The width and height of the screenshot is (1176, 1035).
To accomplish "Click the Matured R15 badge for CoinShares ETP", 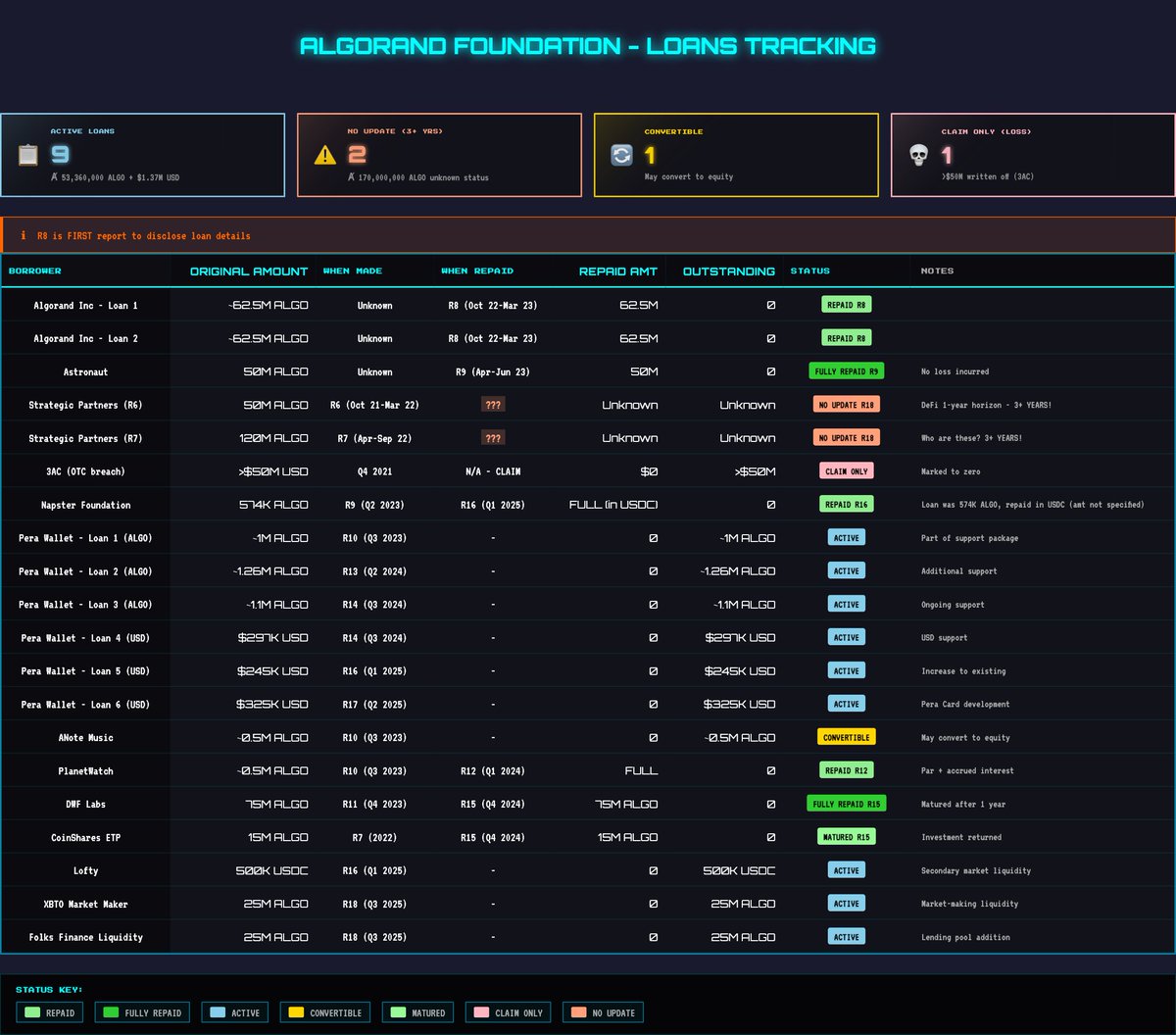I will pos(847,837).
